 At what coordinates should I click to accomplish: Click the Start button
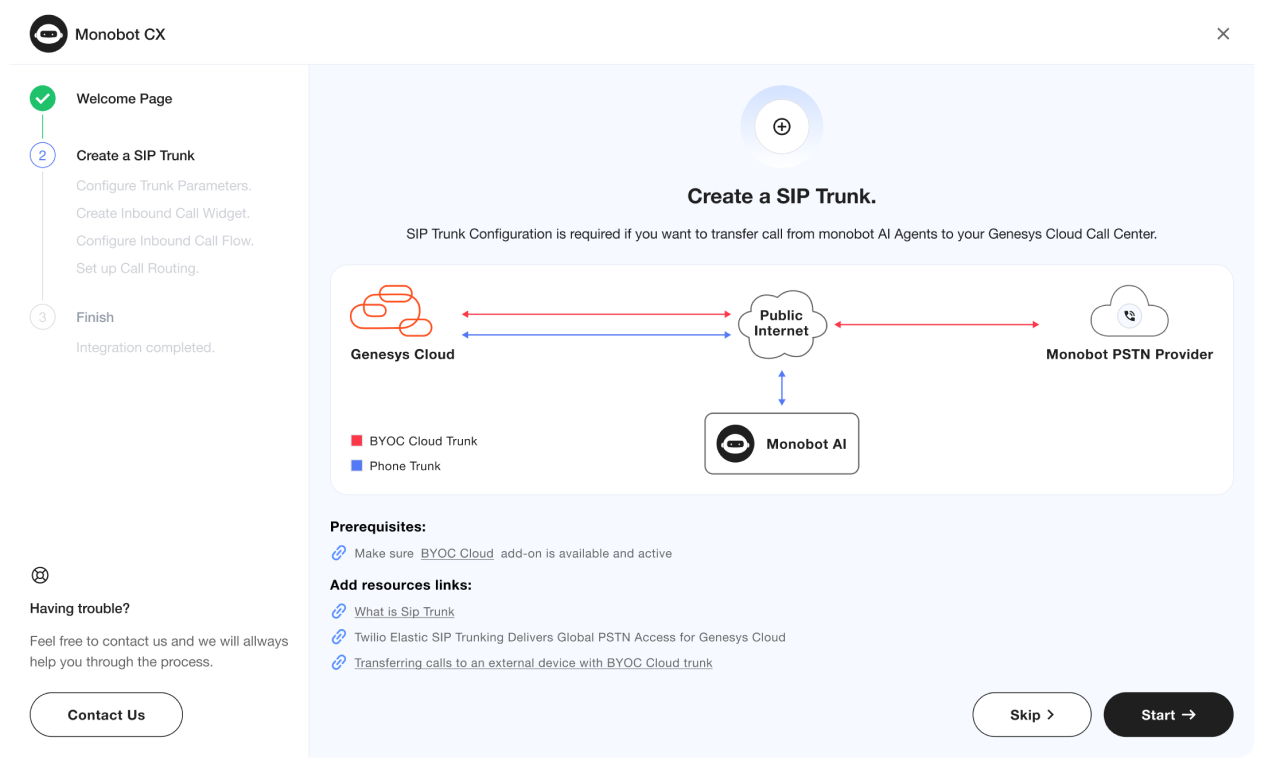pos(1168,715)
